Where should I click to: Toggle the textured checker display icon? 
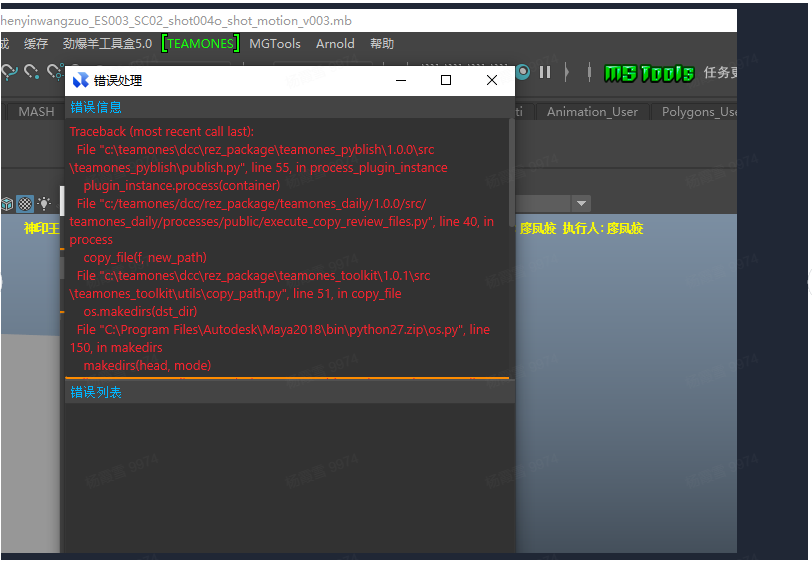point(25,204)
